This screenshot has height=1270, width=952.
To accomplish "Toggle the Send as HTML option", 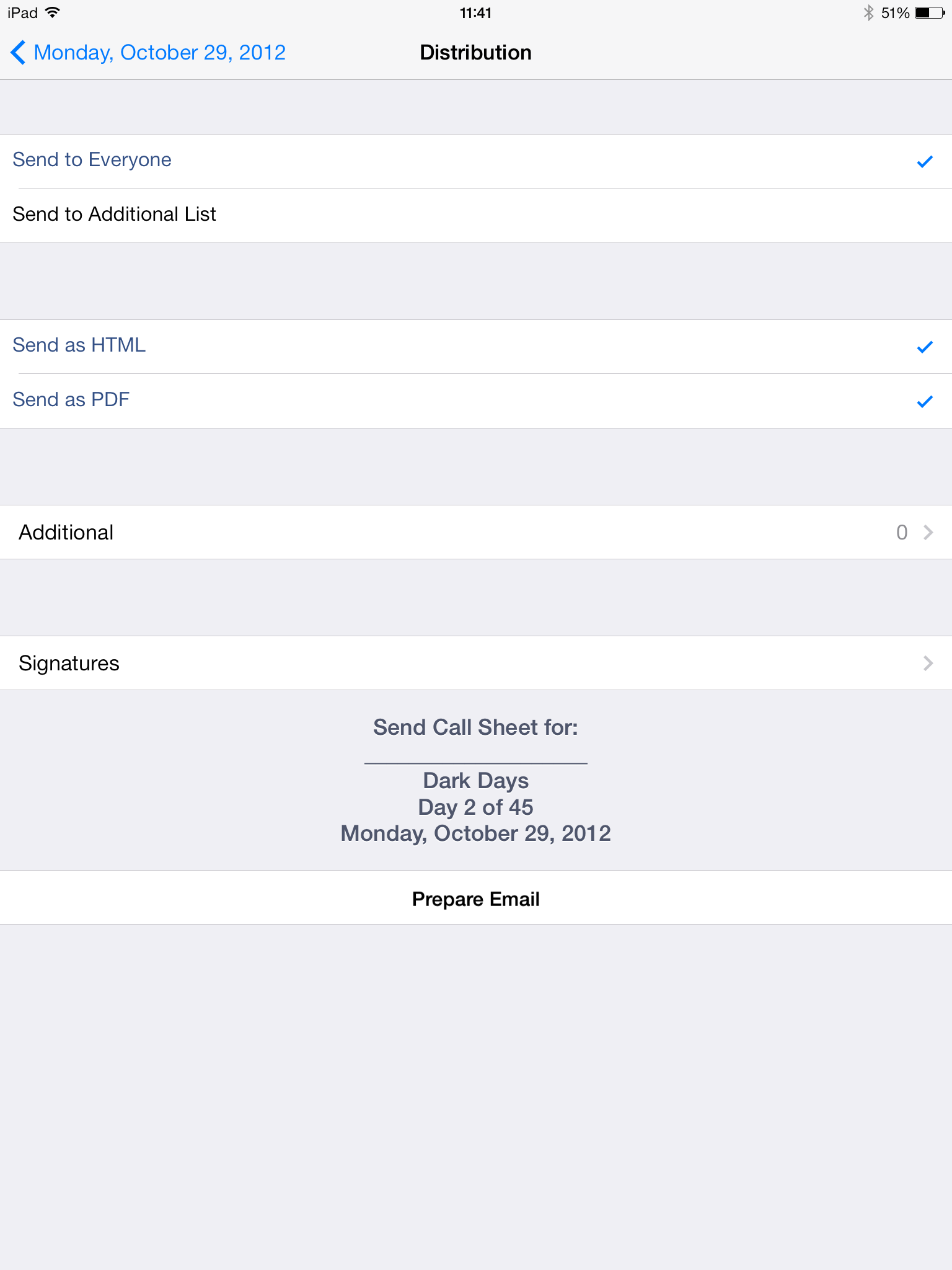I will (x=79, y=345).
